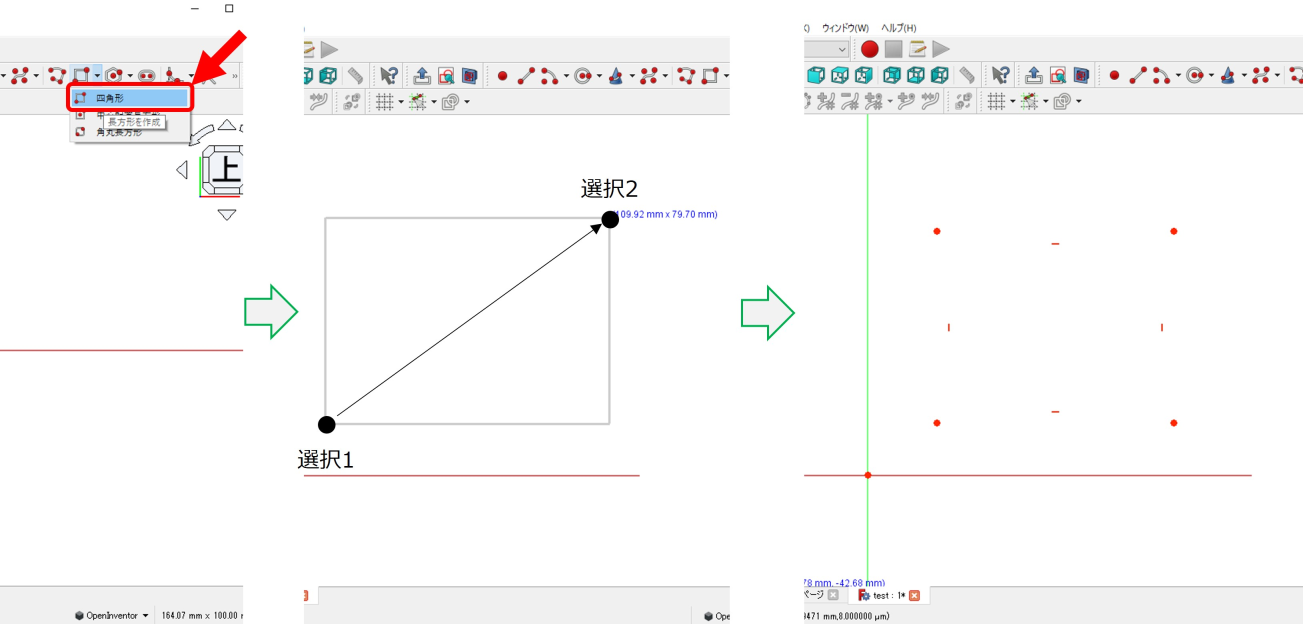Click the red origin point on the sketch axes
The image size is (1303, 624).
867,475
